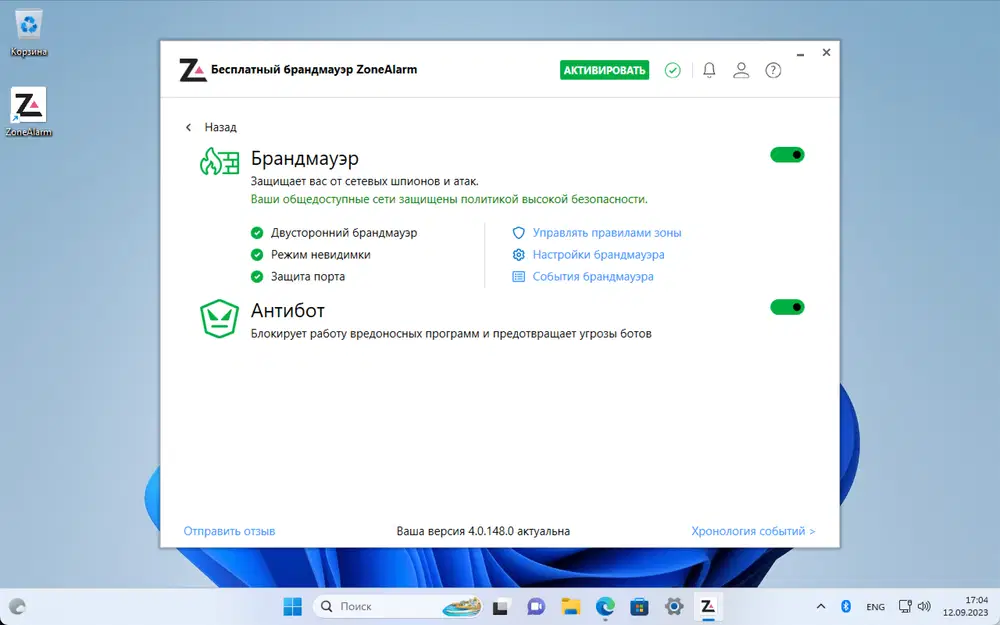Click the ZoneAlarm logo in the window header
Screen dimensions: 1000x625
(x=193, y=70)
